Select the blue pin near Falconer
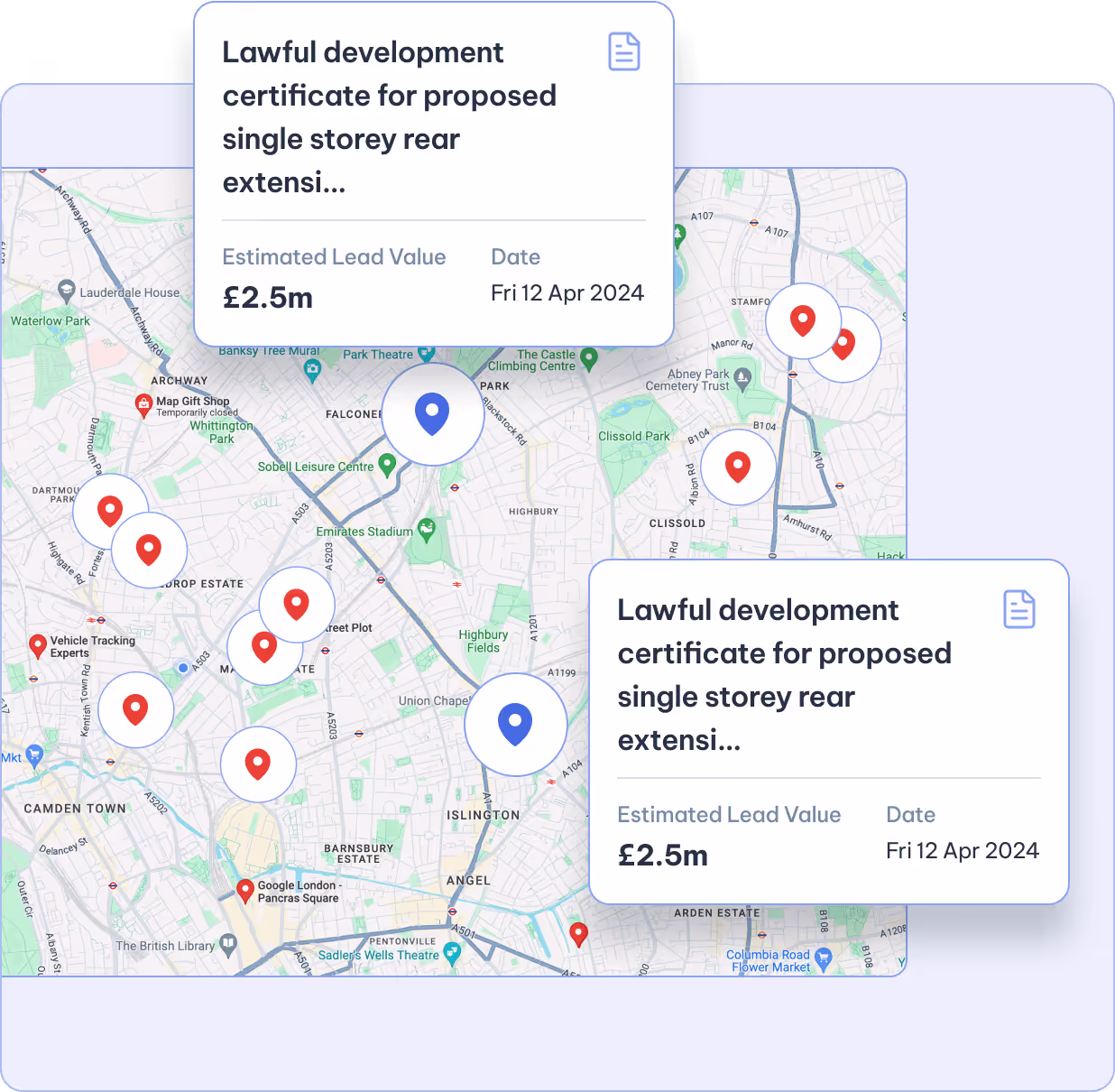 (432, 414)
